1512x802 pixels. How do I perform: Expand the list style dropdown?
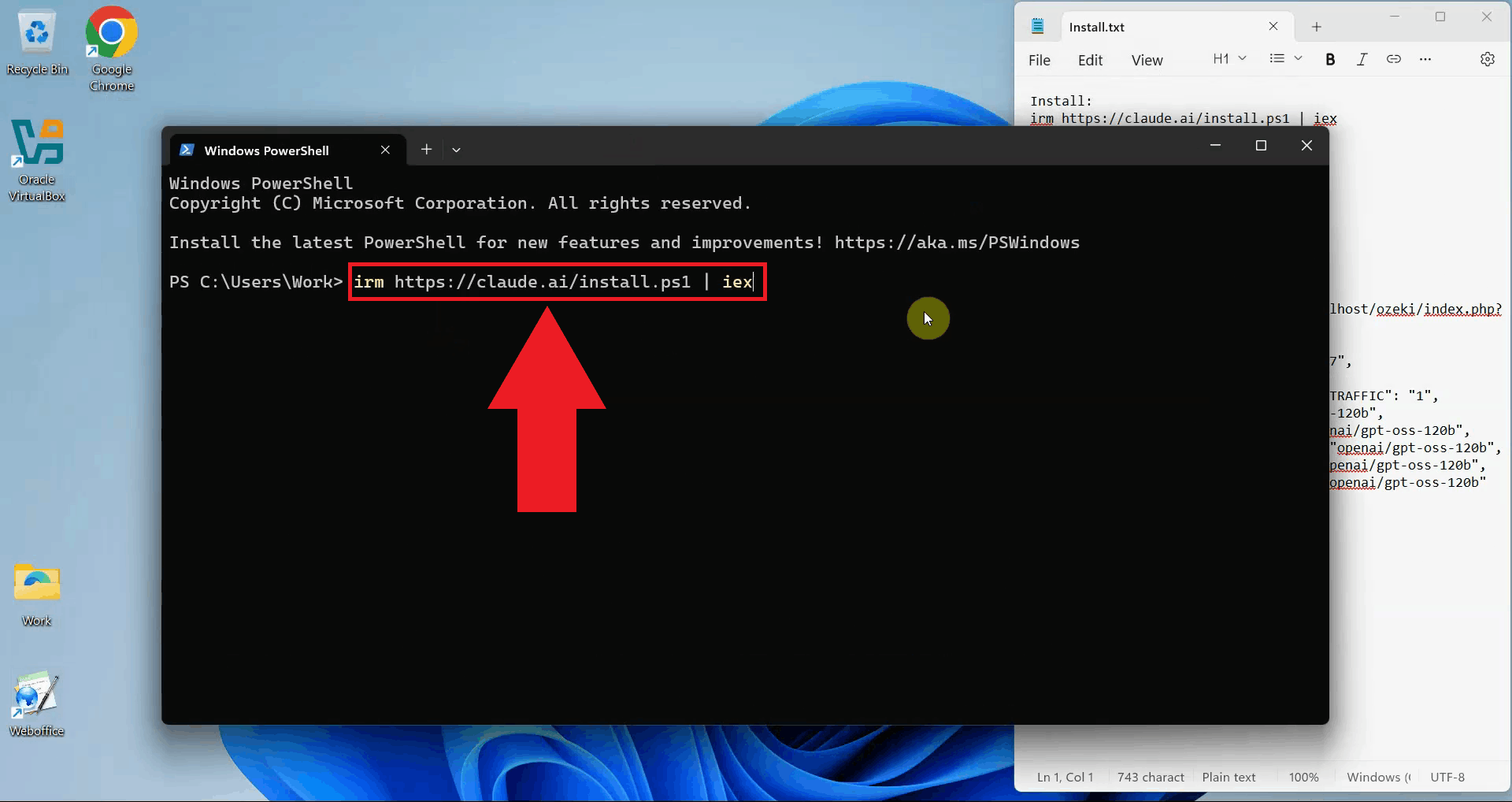(1285, 59)
